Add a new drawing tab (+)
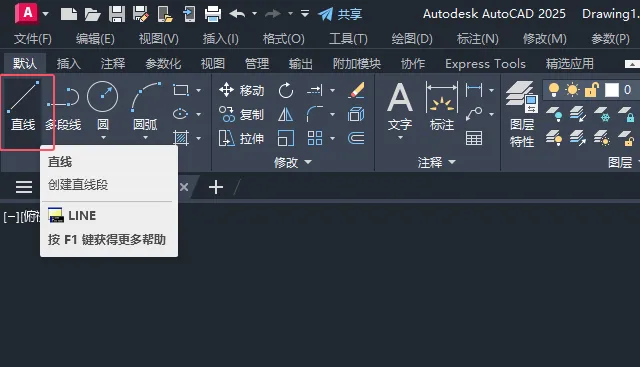Image resolution: width=640 pixels, height=367 pixels. (216, 187)
